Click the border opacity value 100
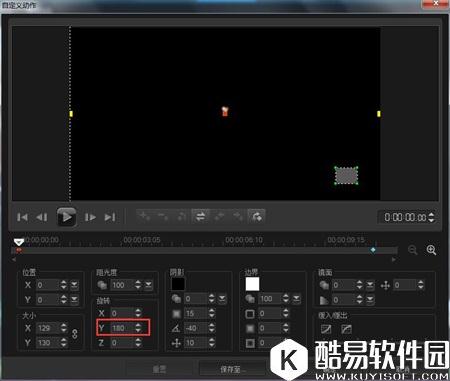The height and width of the screenshot is (381, 450). (270, 299)
